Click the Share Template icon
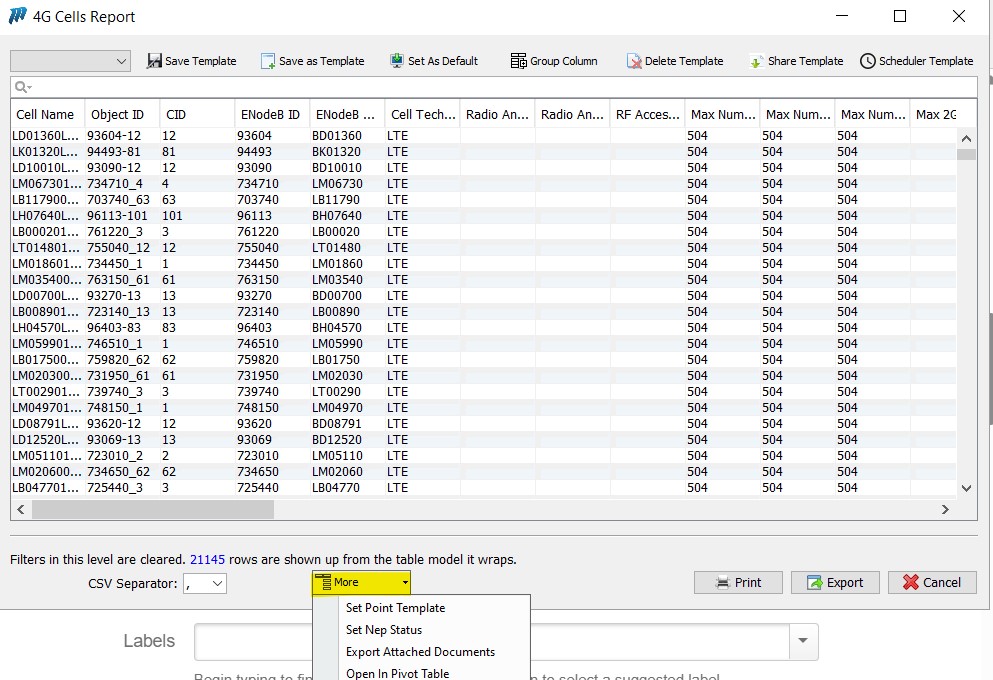Screen dimensions: 993x680 [757, 61]
